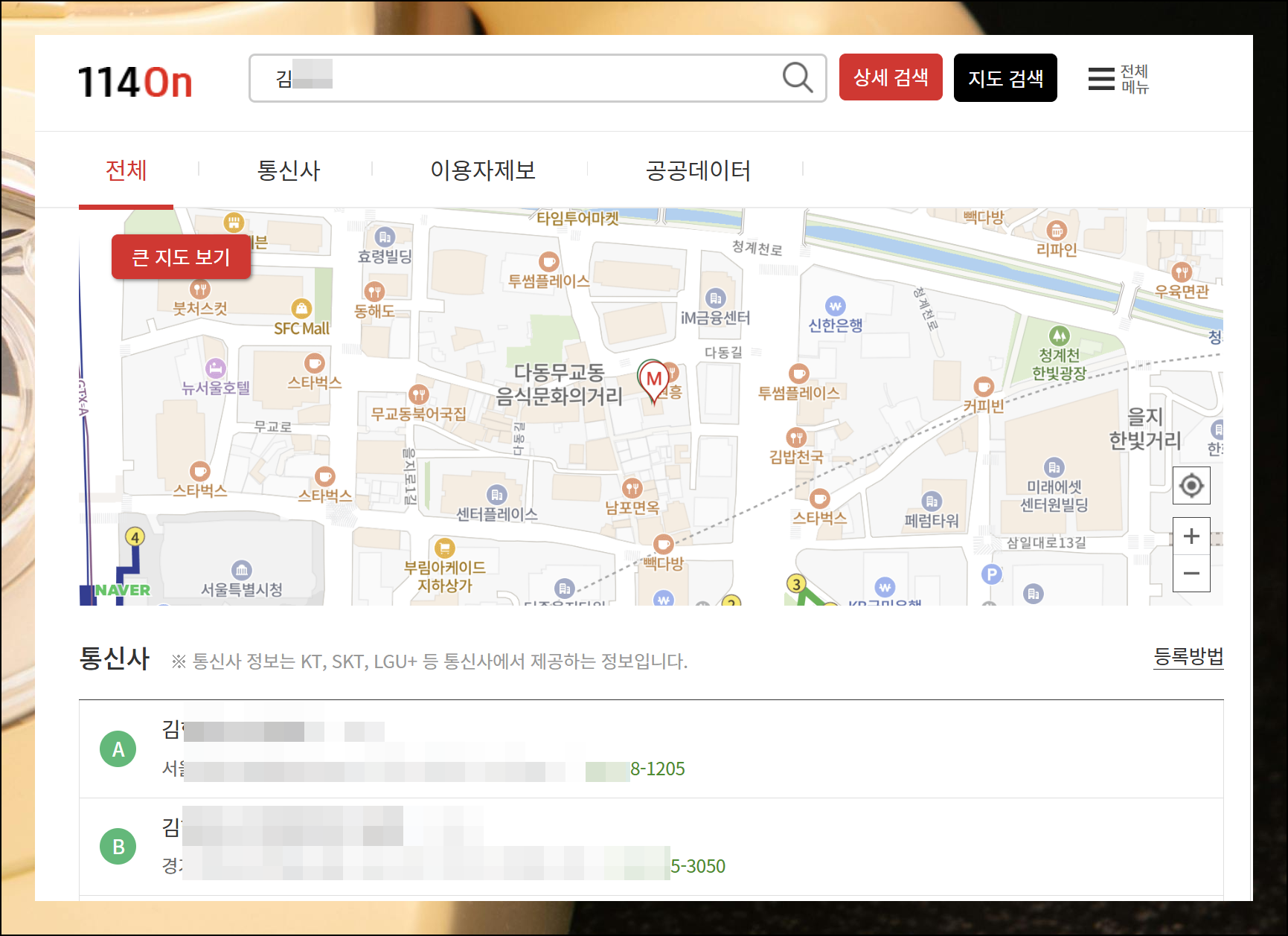The height and width of the screenshot is (936, 1288).
Task: Click the 뉴서울호텔 hotel pin
Action: tap(216, 368)
